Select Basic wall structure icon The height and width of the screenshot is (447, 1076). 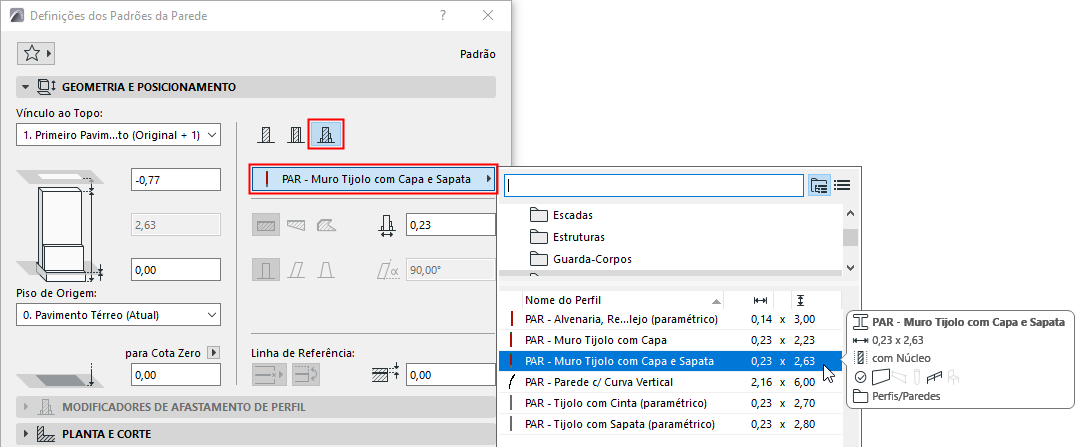(266, 135)
